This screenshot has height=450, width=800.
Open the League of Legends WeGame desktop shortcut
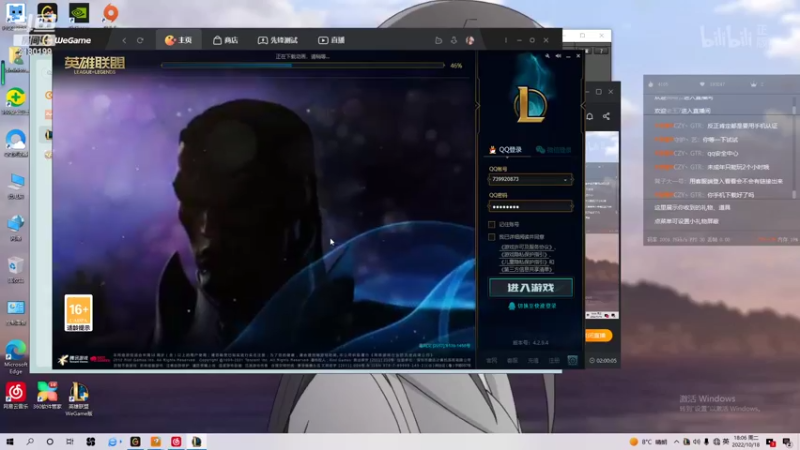[79, 399]
